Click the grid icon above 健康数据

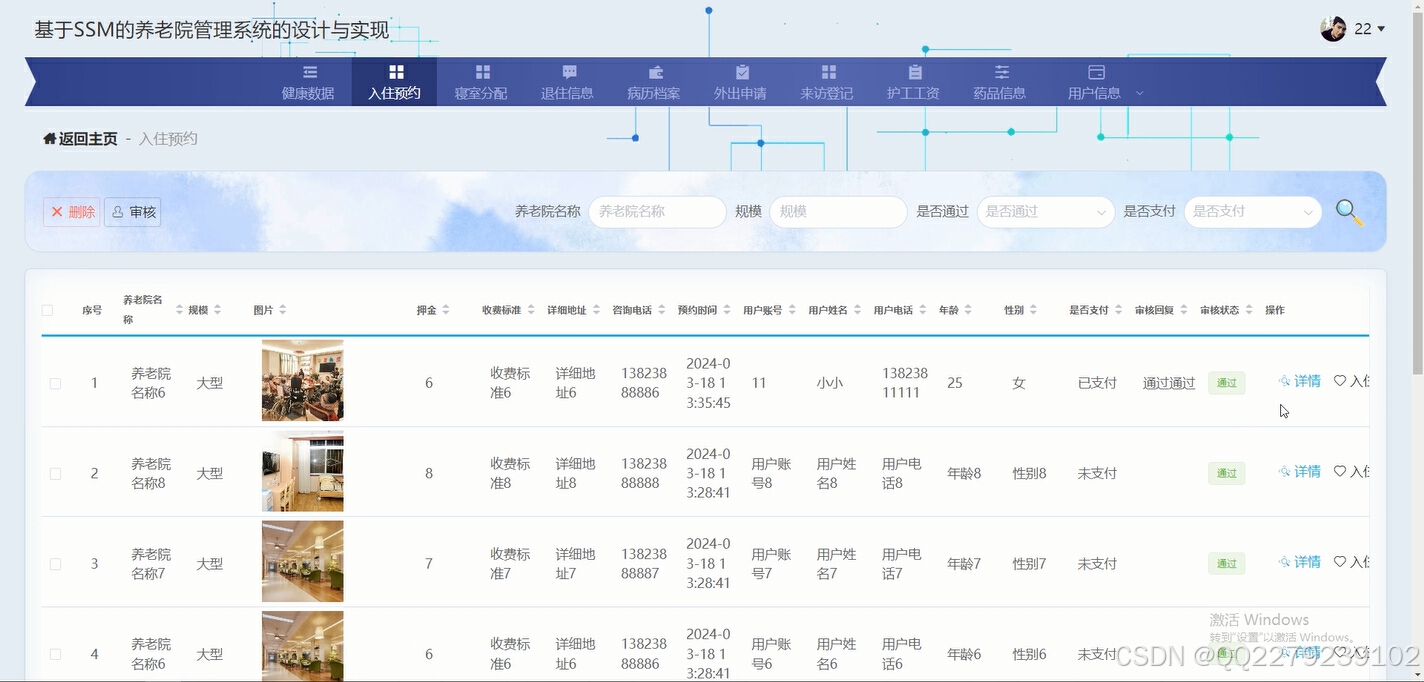[x=308, y=71]
